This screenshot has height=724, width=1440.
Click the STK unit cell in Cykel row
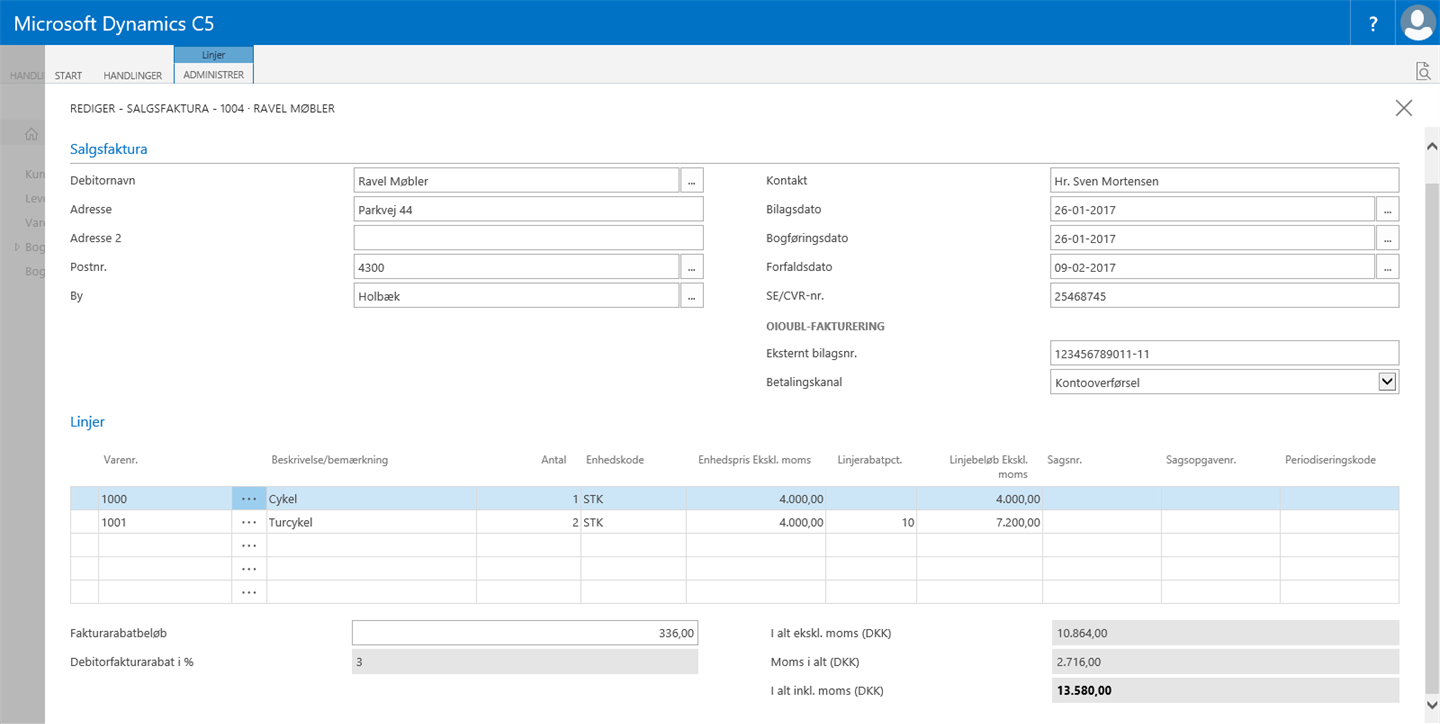click(634, 499)
